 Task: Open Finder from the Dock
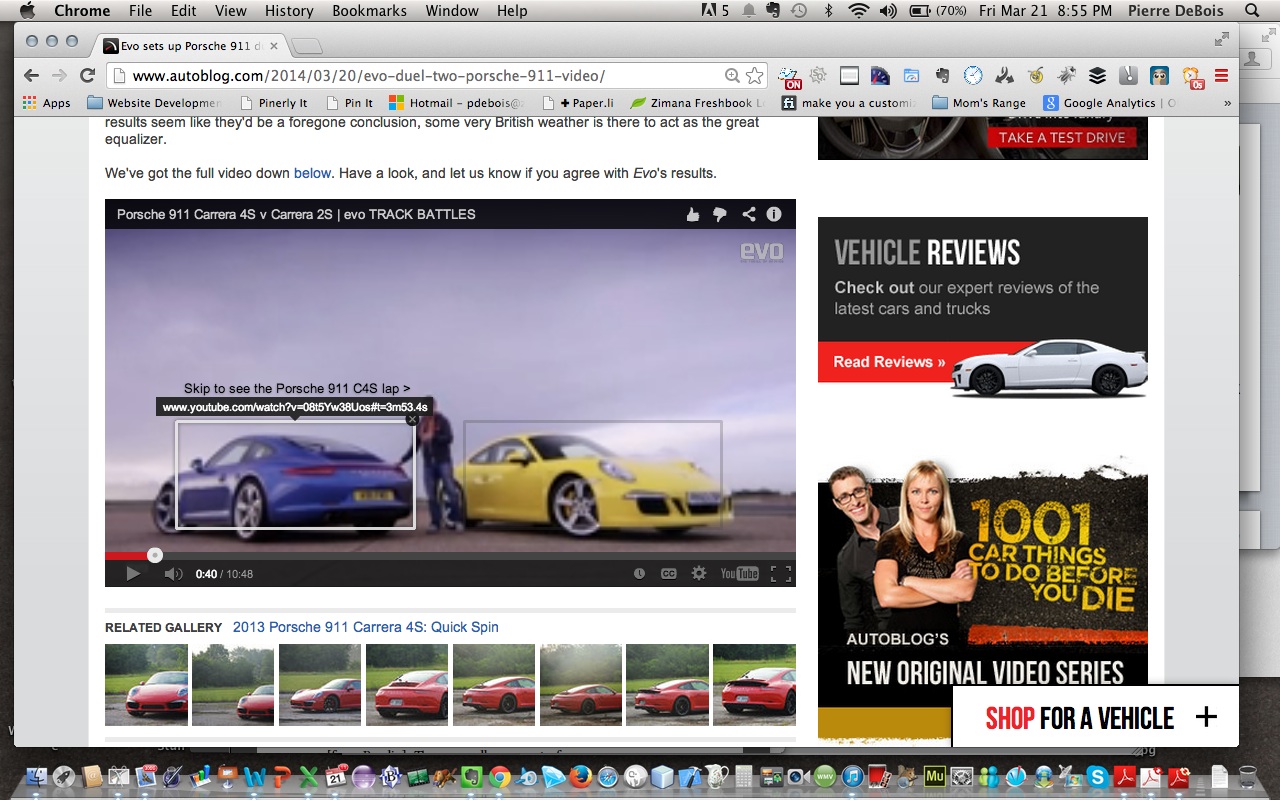pyautogui.click(x=37, y=776)
